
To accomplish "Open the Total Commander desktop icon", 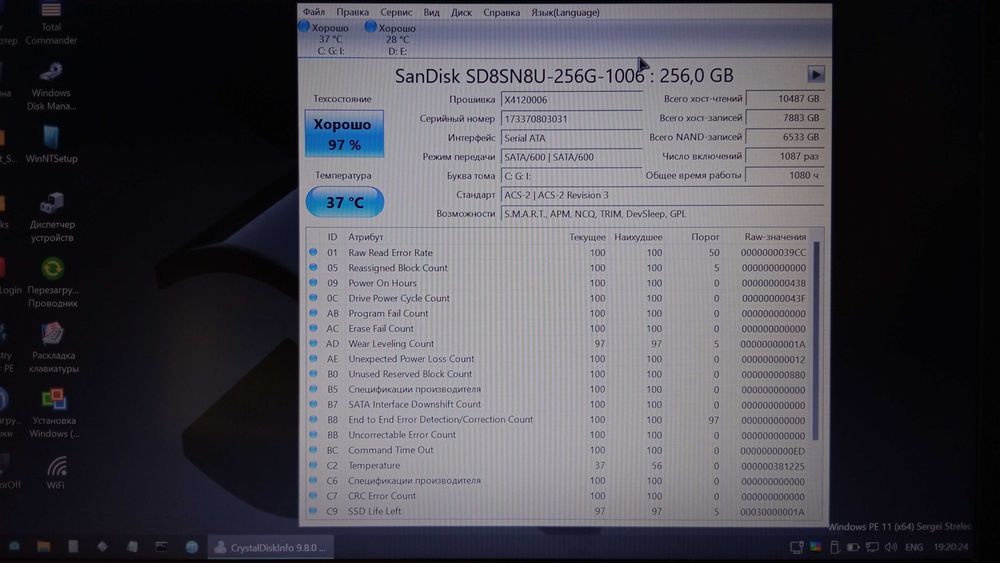I will (x=51, y=24).
